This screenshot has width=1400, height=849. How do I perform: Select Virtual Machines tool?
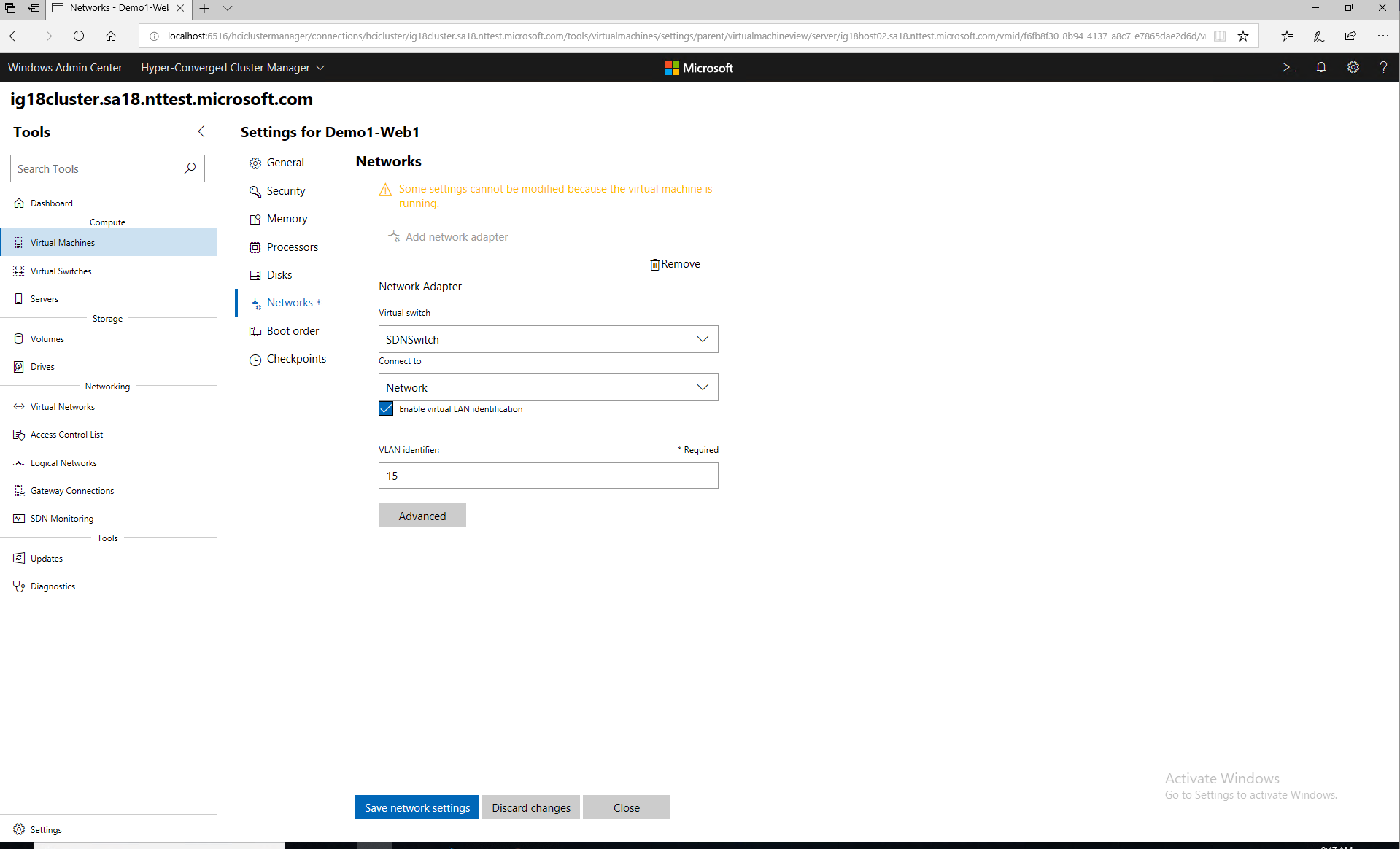coord(108,242)
